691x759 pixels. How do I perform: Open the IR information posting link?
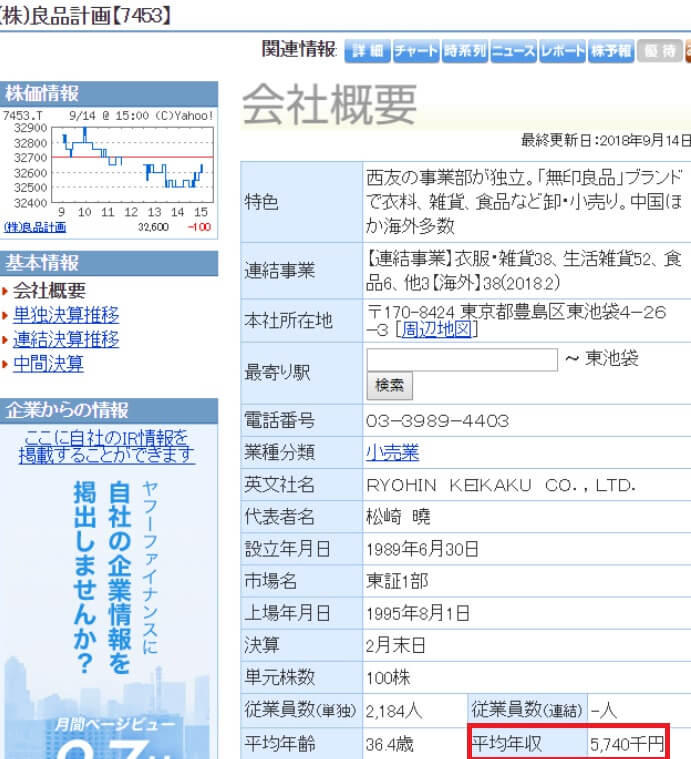tap(106, 447)
